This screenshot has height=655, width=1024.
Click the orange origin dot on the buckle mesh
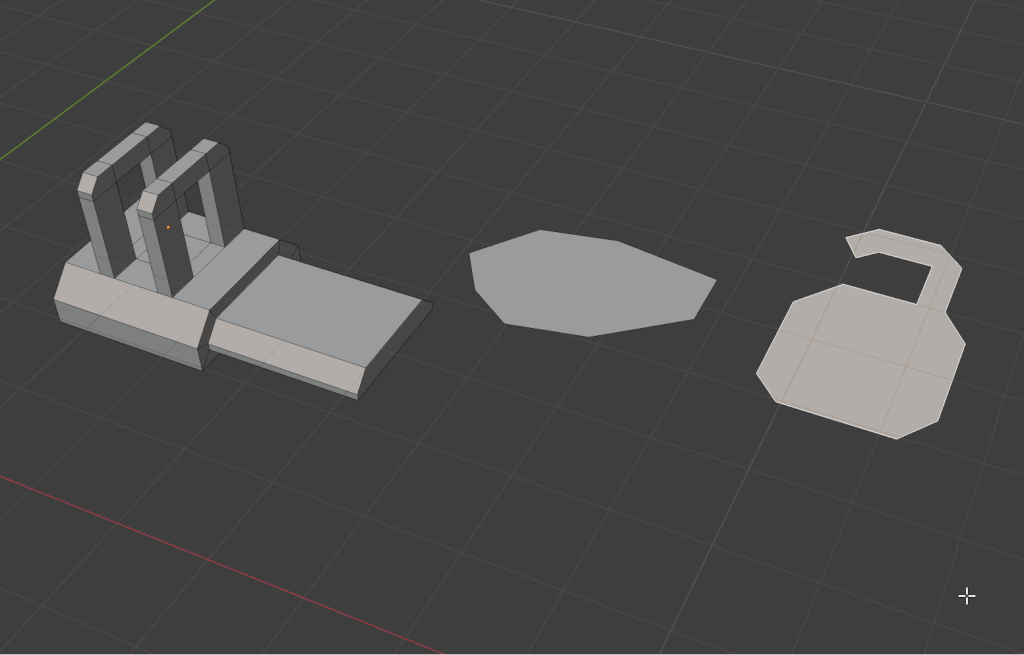tap(168, 227)
